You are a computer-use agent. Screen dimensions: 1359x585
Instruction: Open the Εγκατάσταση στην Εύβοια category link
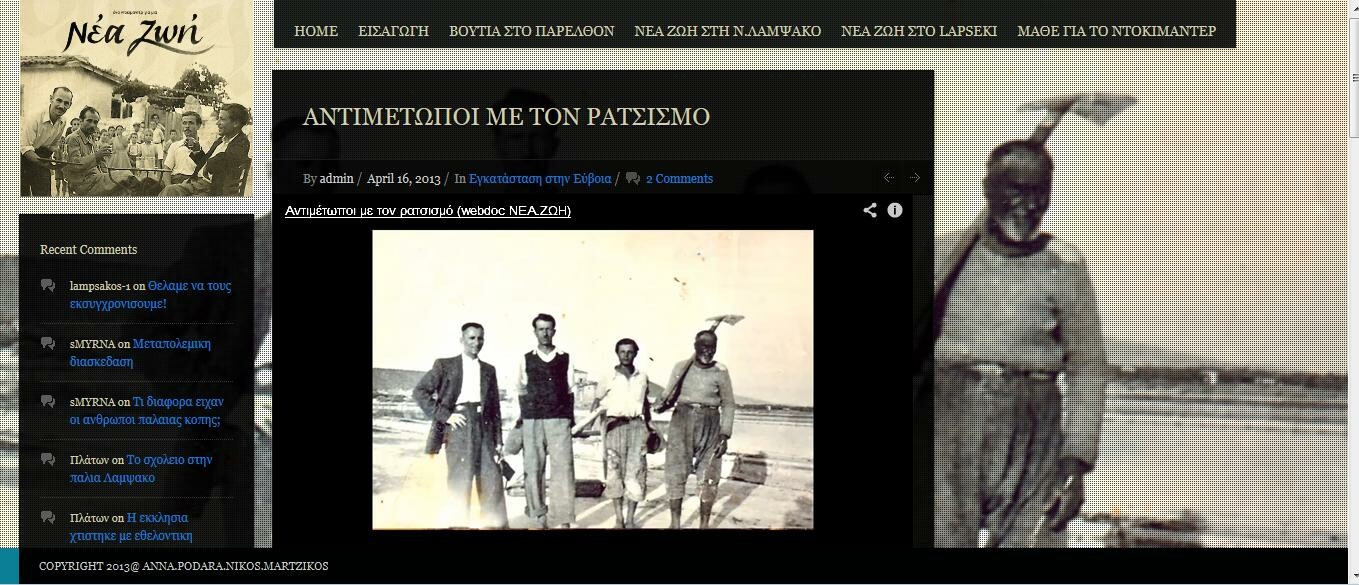click(x=539, y=179)
